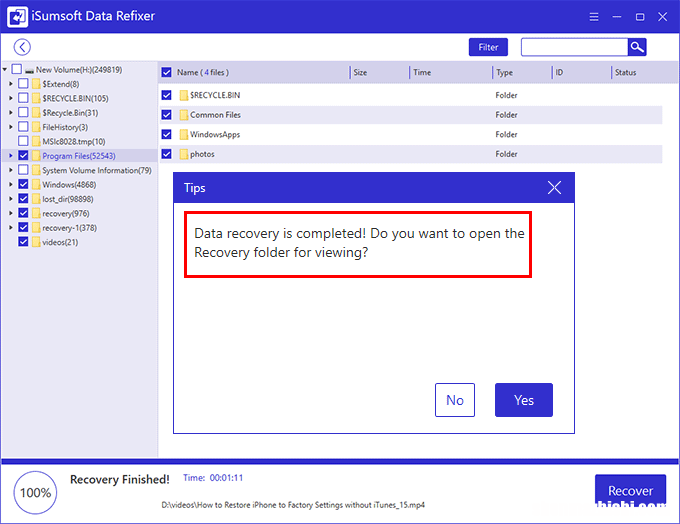Click the Time: 00:01:11 status text
Screen dimensions: 680x524
pos(213,478)
